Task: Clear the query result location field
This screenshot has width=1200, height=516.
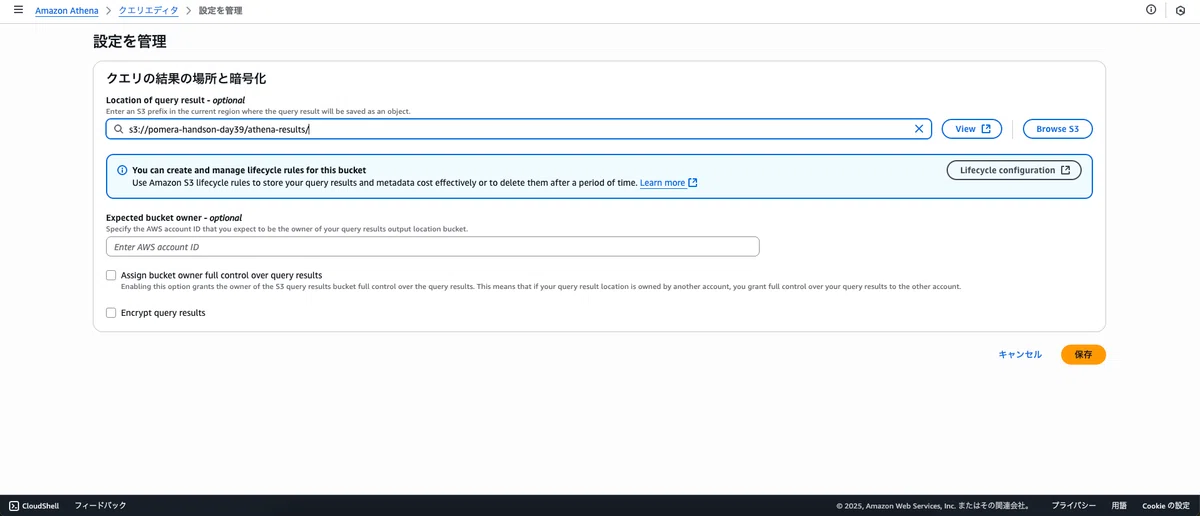Action: tap(919, 129)
